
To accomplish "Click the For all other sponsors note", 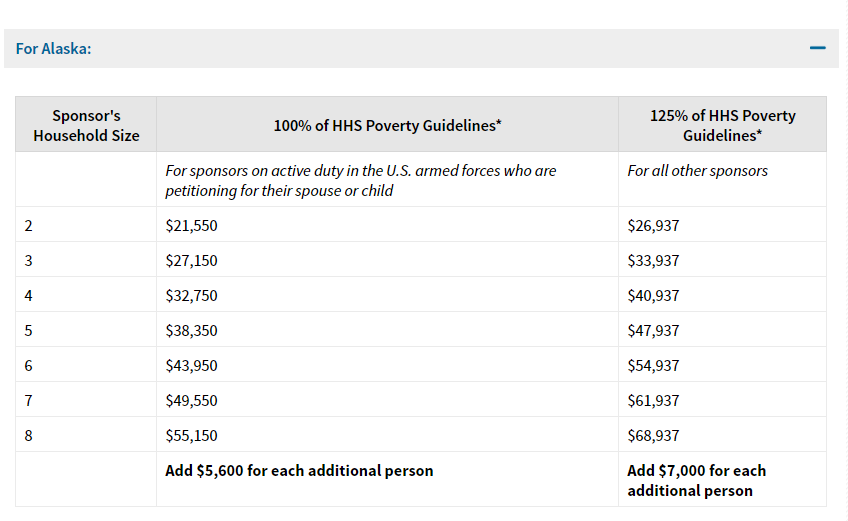I will pyautogui.click(x=697, y=171).
